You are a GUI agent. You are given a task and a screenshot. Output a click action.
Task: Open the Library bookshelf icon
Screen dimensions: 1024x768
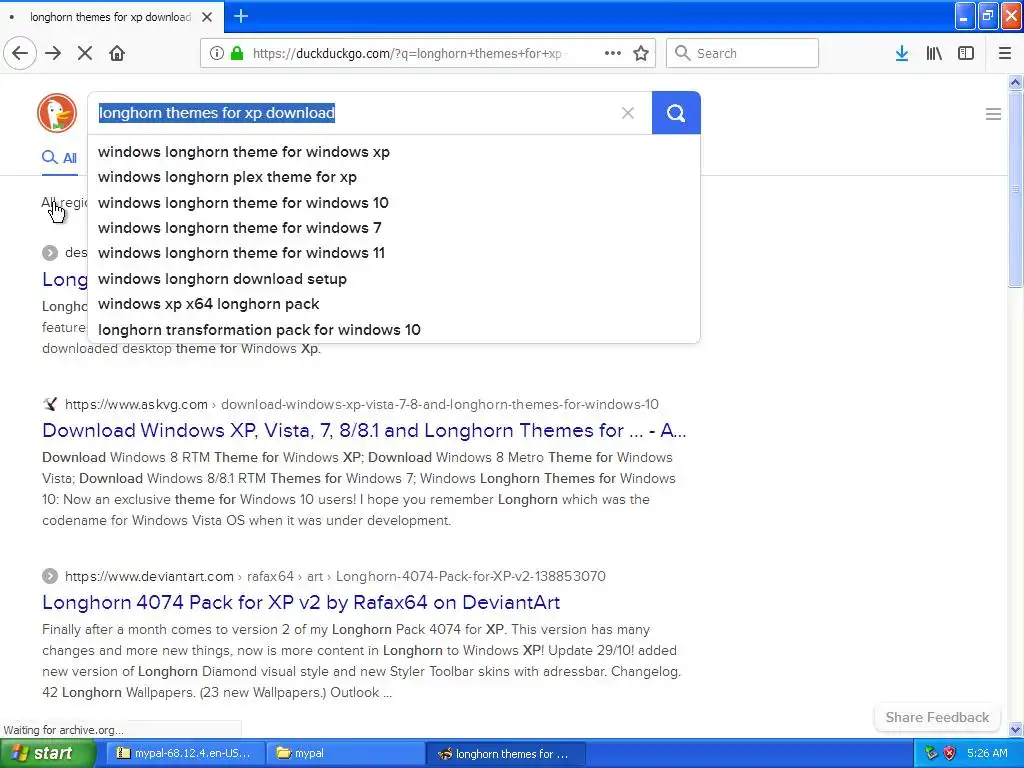point(934,53)
